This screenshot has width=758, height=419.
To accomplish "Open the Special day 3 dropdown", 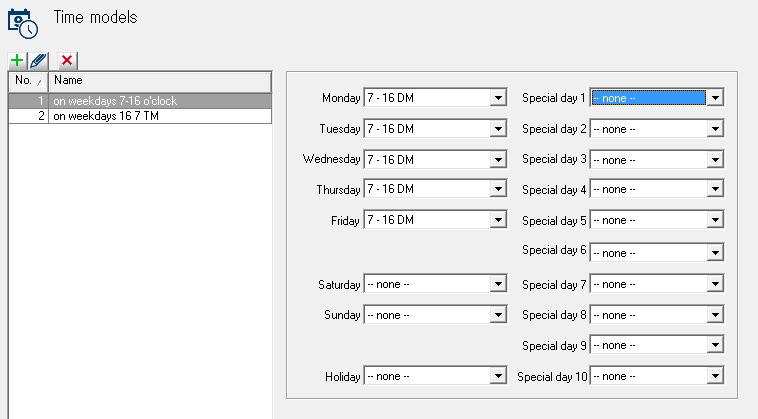I will click(656, 159).
